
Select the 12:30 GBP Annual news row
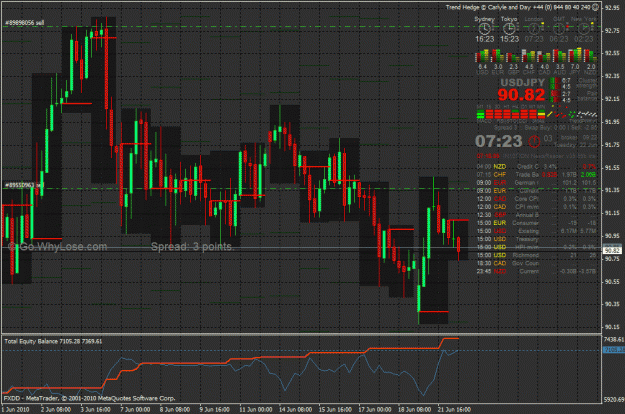537,215
